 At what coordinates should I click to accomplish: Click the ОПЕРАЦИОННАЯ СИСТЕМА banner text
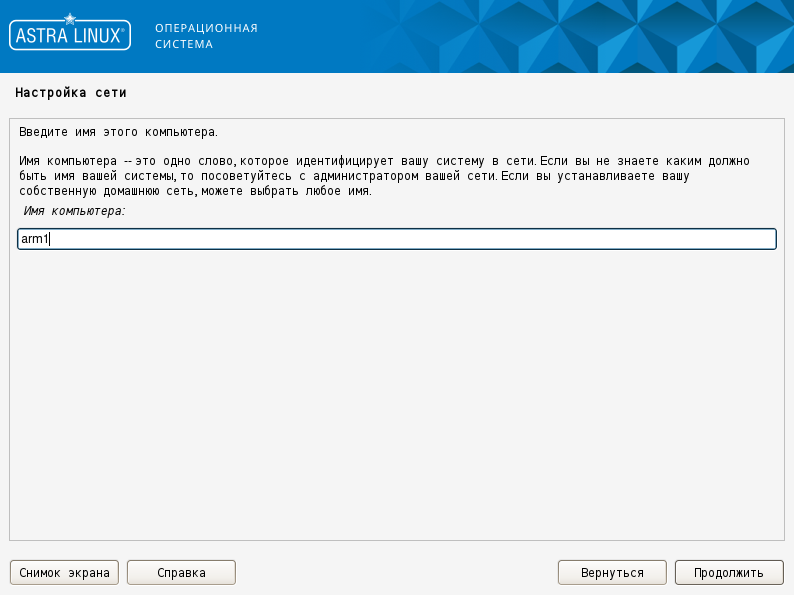206,36
